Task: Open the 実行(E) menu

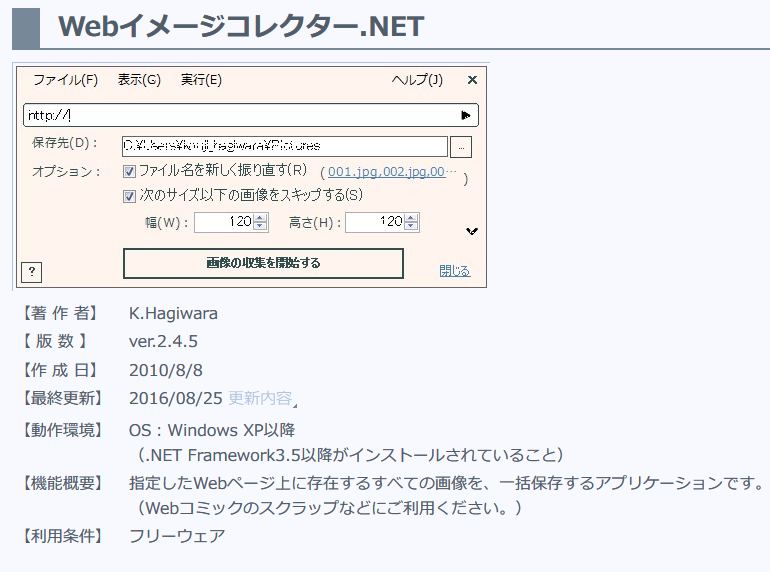Action: (x=201, y=80)
